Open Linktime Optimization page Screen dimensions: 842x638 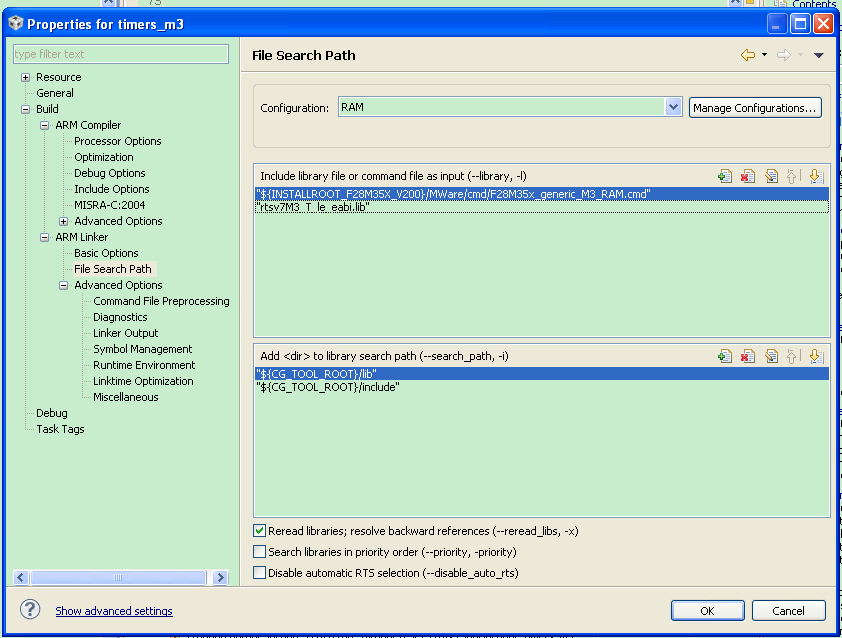tap(143, 381)
